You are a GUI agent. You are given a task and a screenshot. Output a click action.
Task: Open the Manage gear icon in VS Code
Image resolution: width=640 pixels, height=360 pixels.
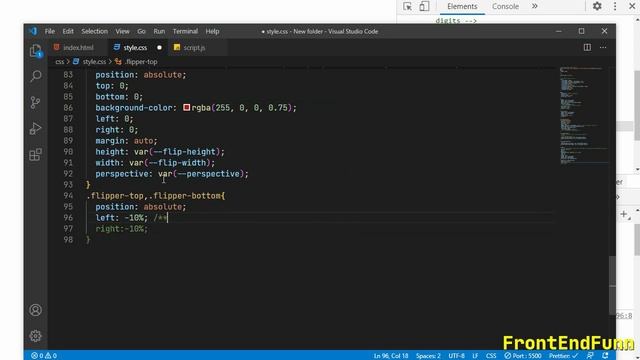(36, 336)
